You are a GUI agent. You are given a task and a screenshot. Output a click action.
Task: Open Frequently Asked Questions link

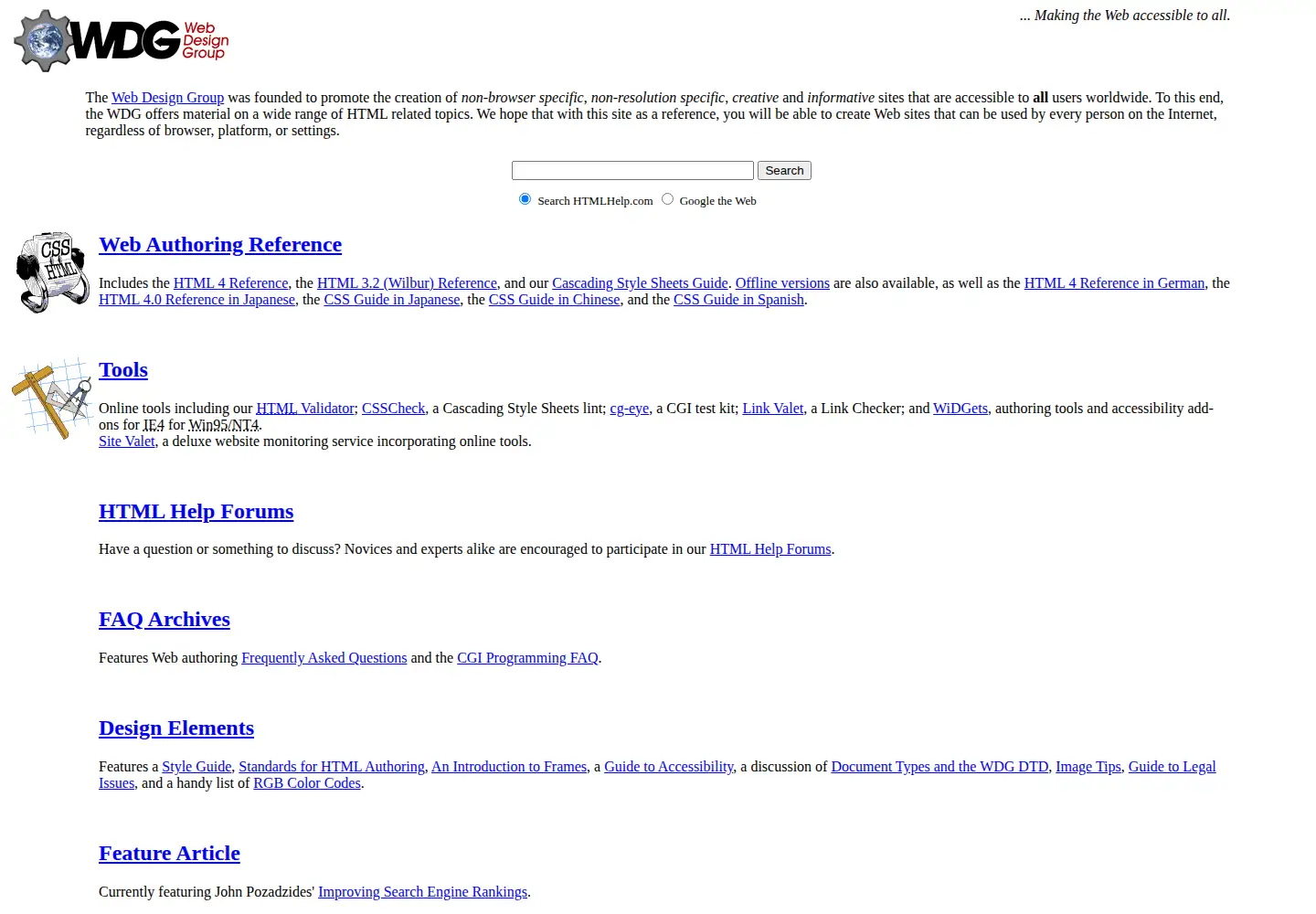click(324, 658)
